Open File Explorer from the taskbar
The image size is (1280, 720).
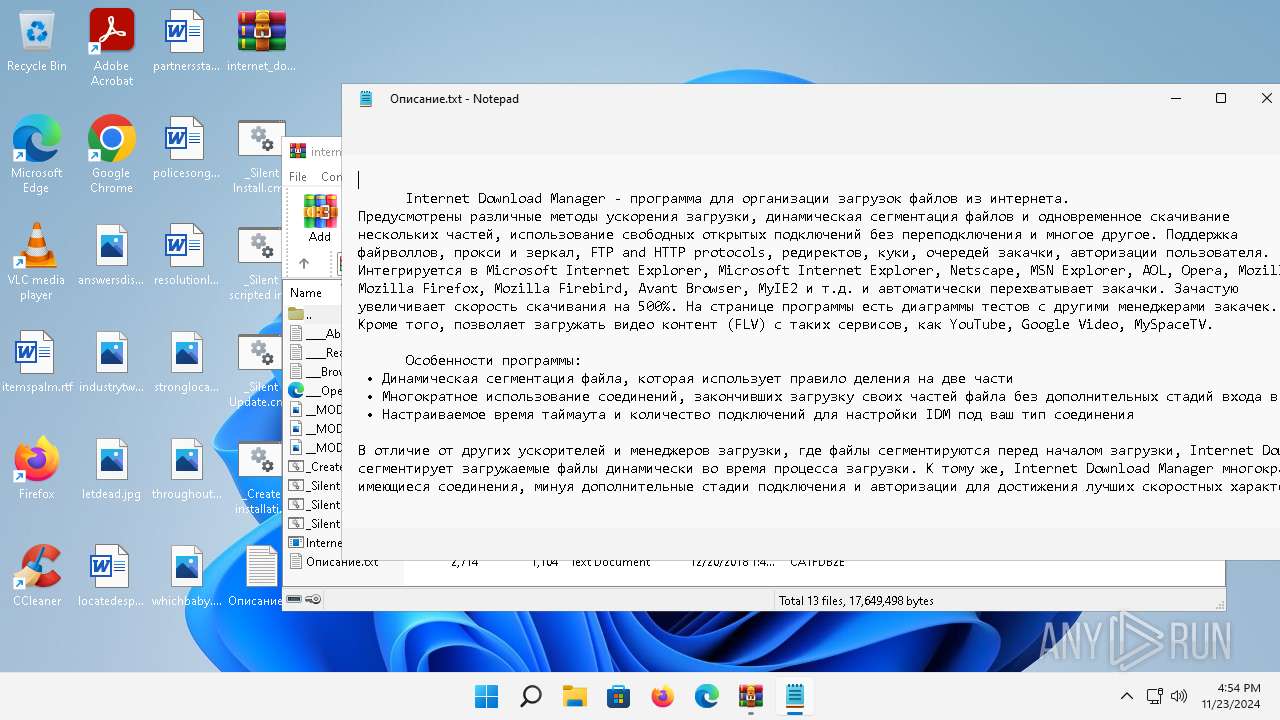[575, 696]
